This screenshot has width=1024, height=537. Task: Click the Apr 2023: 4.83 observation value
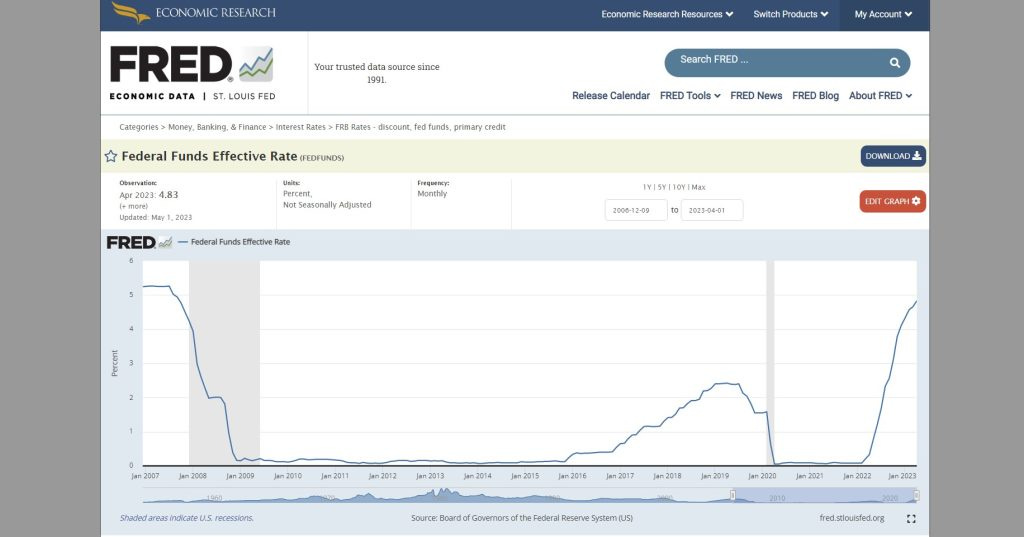(148, 195)
